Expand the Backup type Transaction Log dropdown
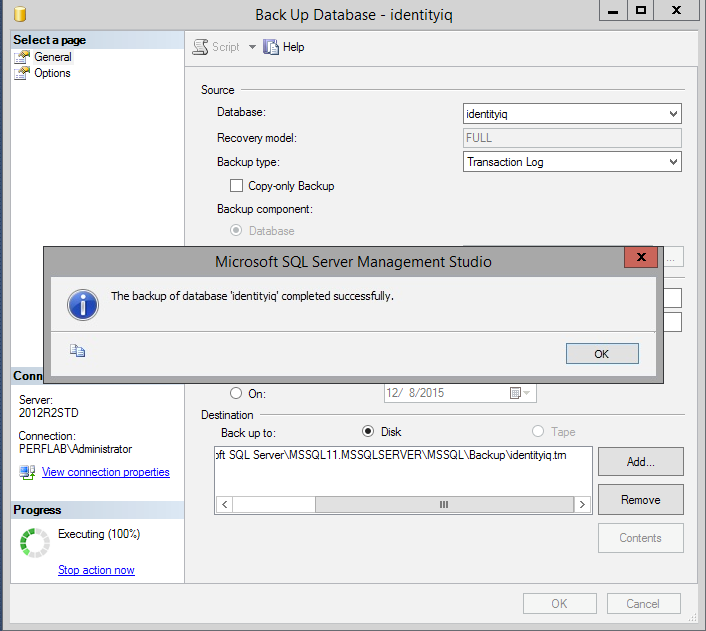 click(x=572, y=162)
